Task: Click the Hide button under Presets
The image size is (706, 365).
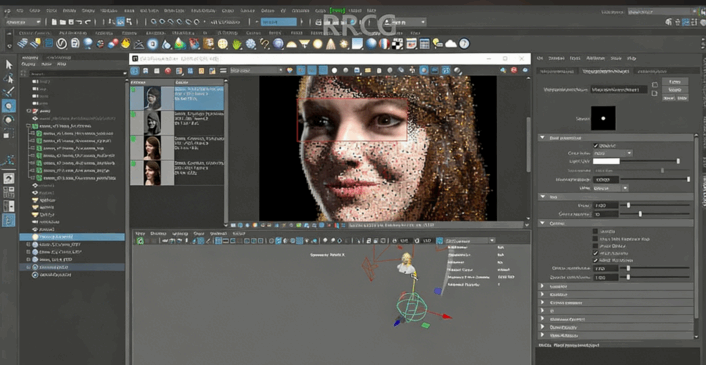Action: [682, 98]
